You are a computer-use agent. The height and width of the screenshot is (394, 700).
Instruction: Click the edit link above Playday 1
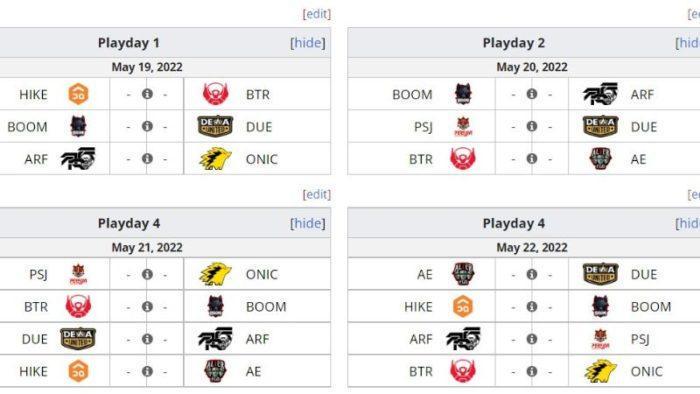(x=317, y=14)
